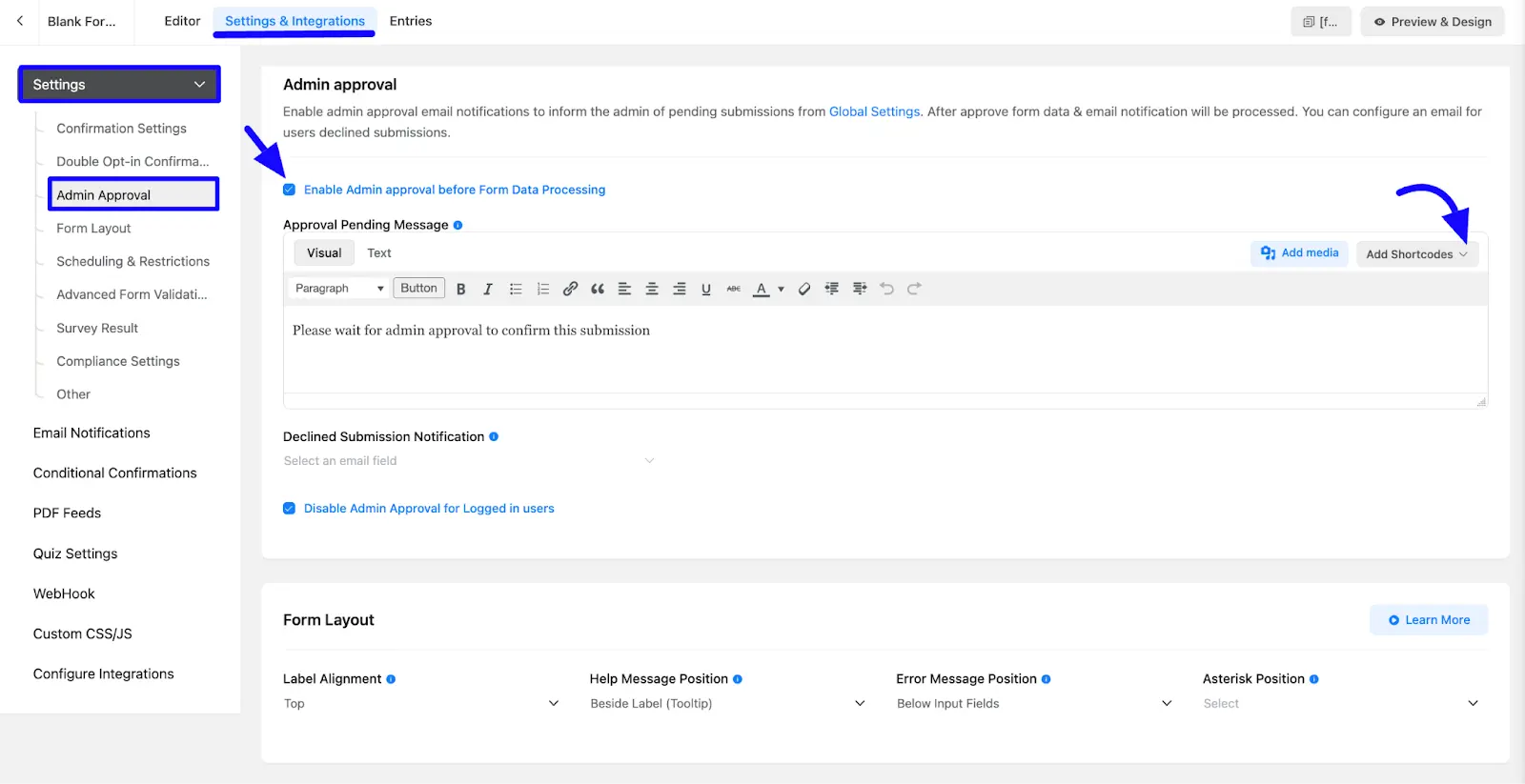1525x784 pixels.
Task: Open the text color picker
Action: (x=781, y=289)
